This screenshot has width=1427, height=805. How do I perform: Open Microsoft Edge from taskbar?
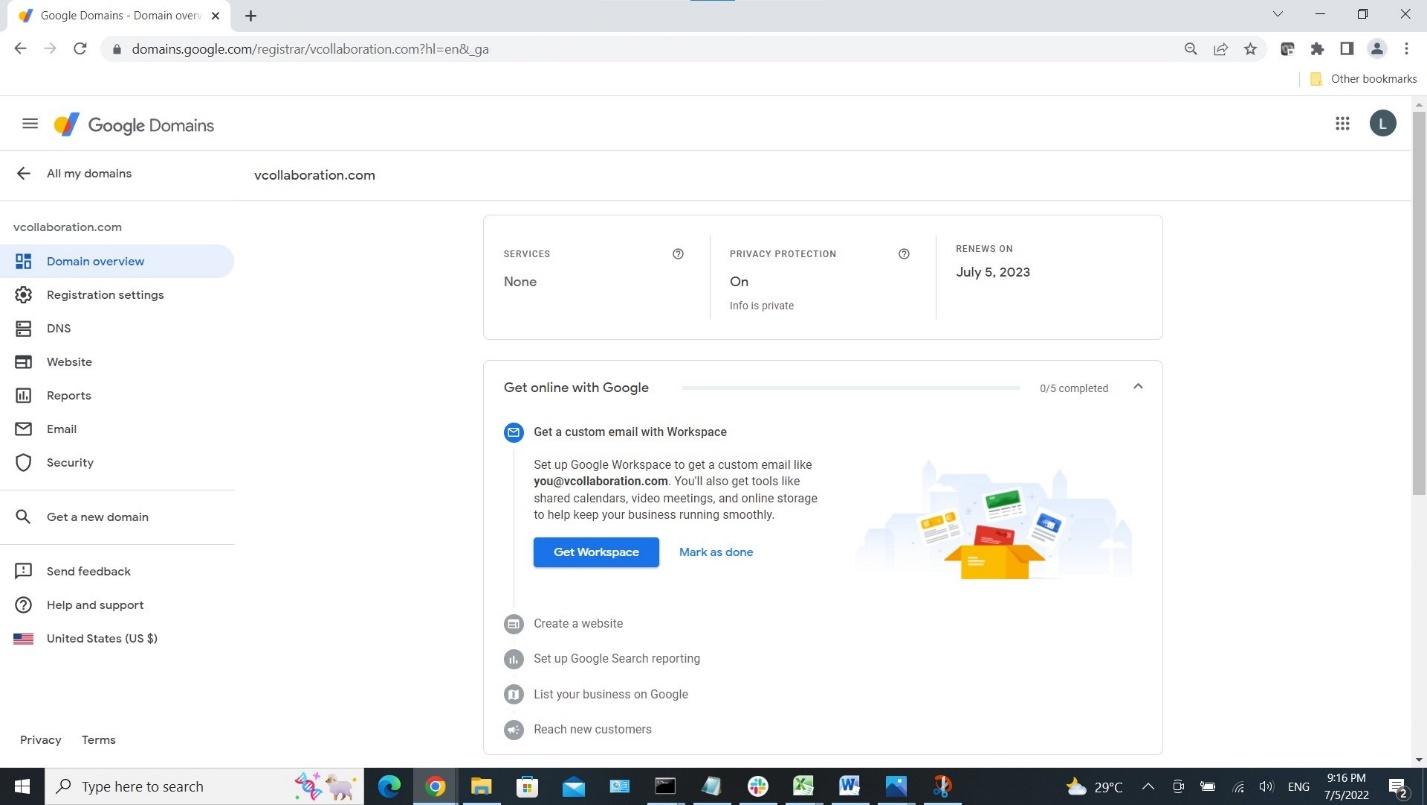tap(389, 786)
